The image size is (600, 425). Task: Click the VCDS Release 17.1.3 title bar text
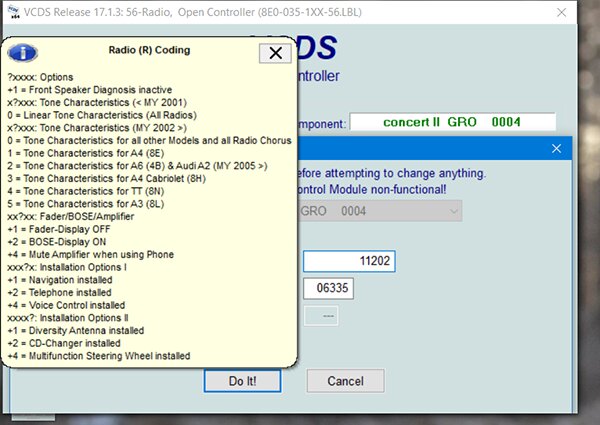point(192,12)
